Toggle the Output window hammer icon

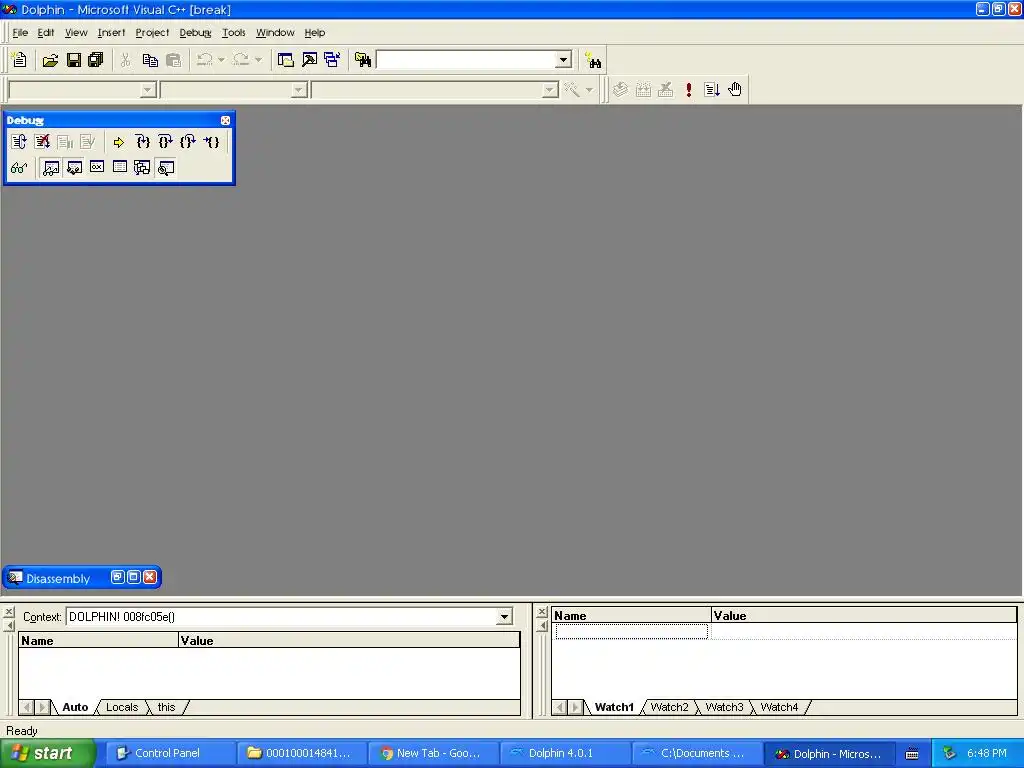[309, 60]
